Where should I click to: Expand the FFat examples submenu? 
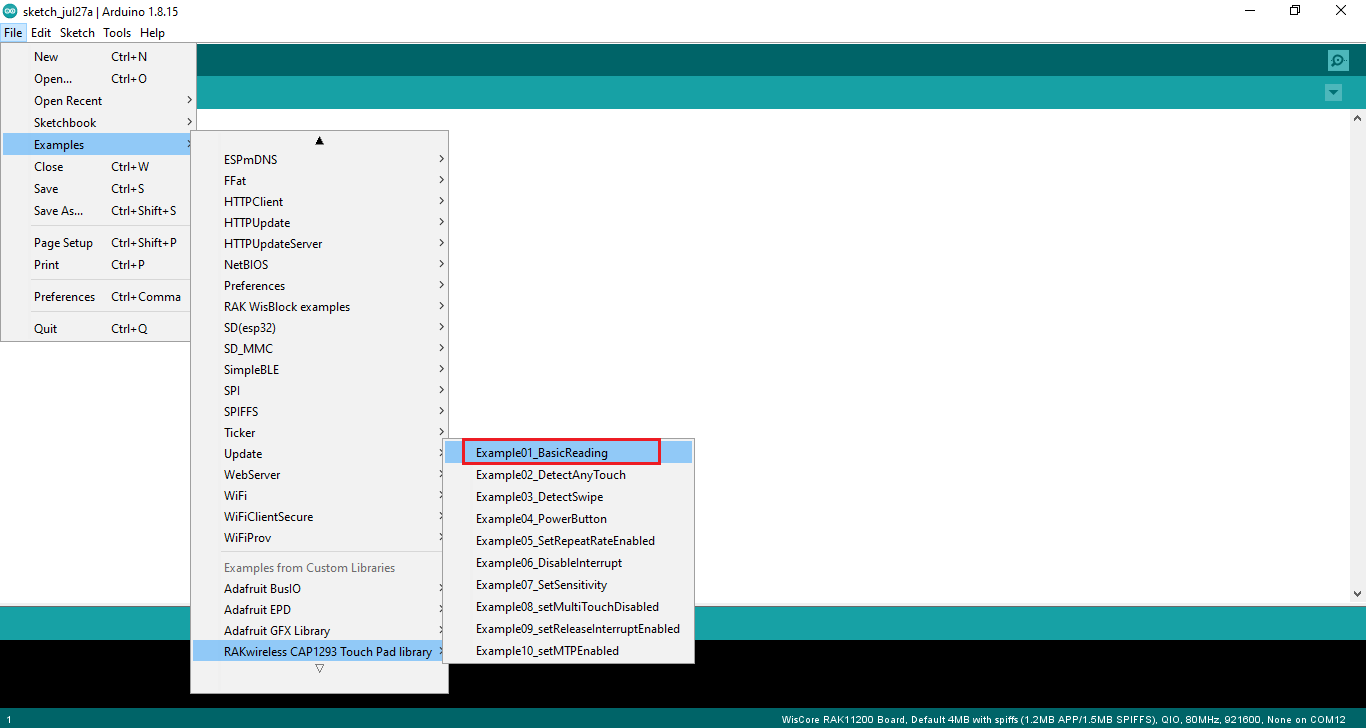tap(319, 181)
